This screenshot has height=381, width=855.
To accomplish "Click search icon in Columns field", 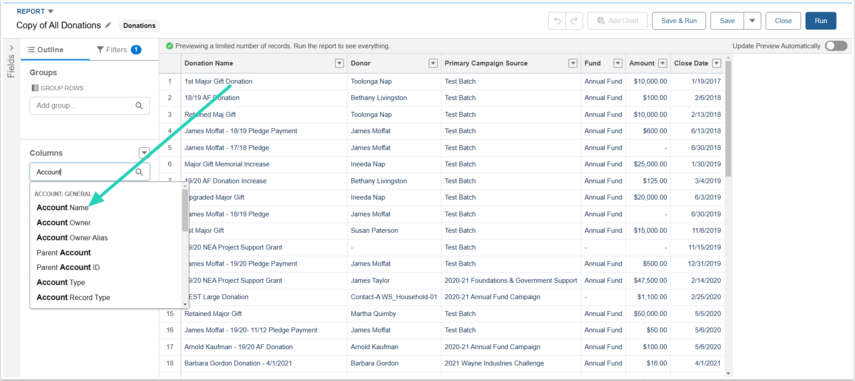I will click(x=139, y=172).
